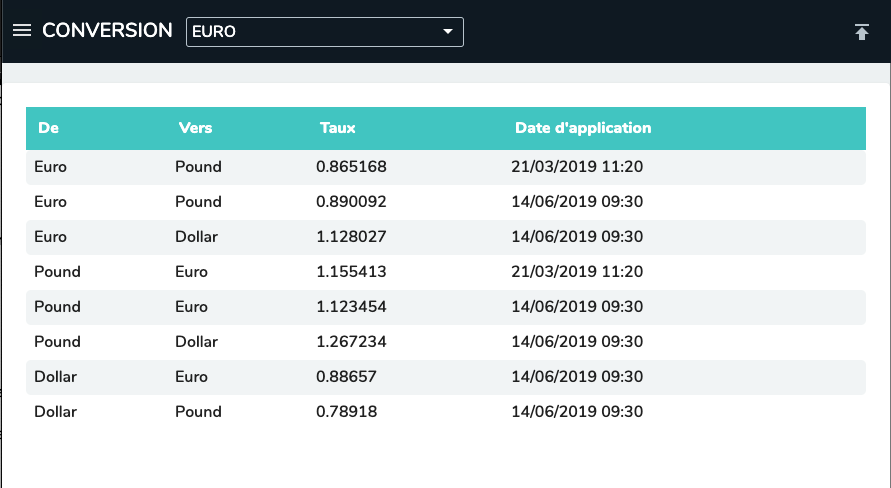Select the Dollar to Euro row
This screenshot has width=891, height=488.
[x=445, y=377]
